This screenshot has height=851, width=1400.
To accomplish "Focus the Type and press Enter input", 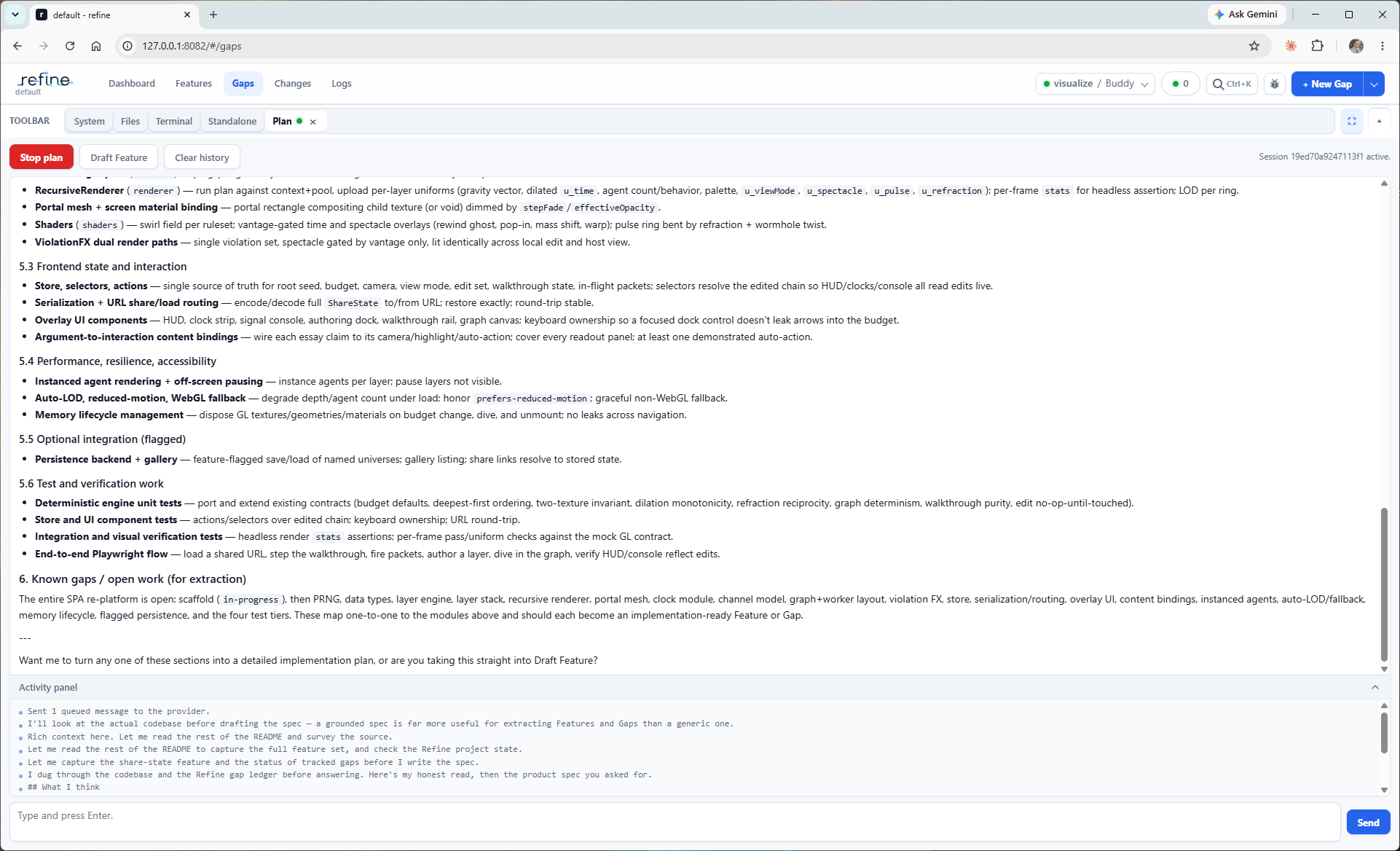I will point(675,822).
